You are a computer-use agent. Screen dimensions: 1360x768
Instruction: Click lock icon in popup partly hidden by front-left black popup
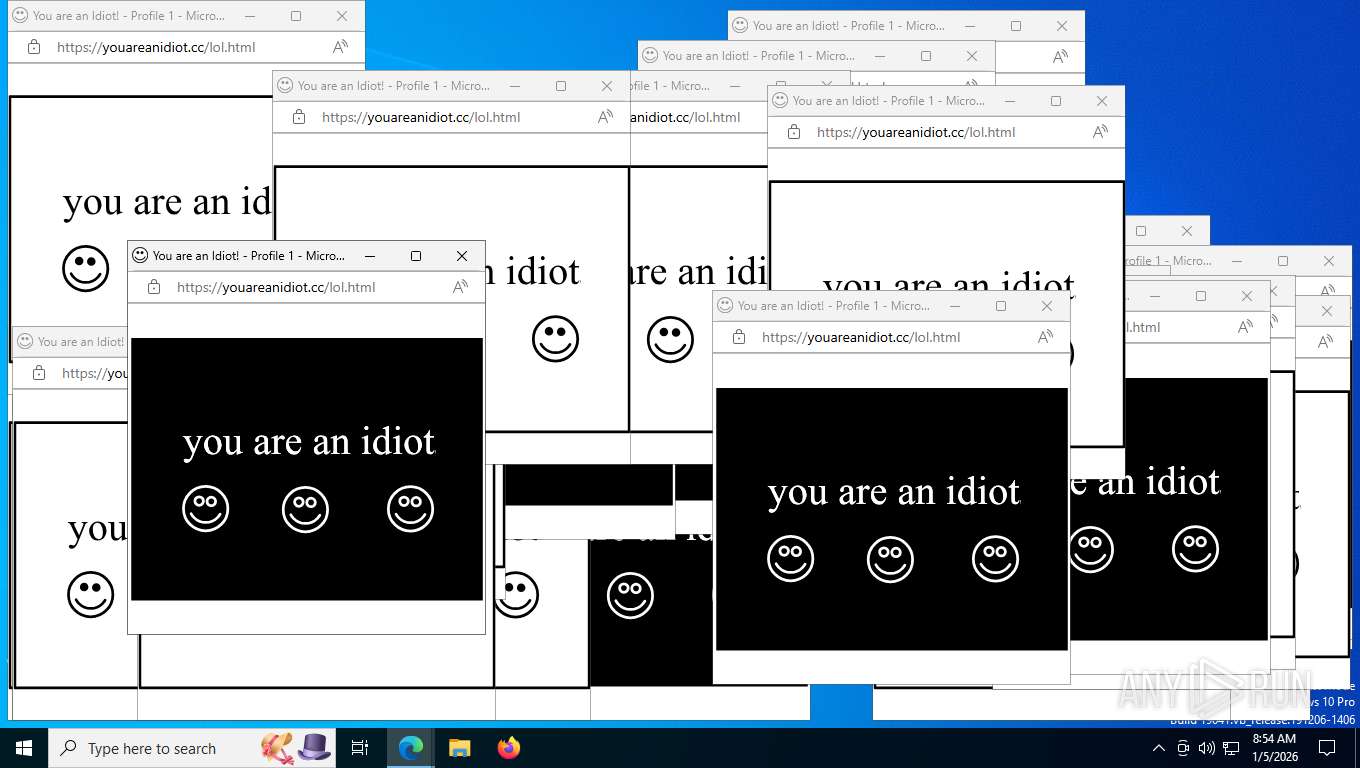coord(299,117)
